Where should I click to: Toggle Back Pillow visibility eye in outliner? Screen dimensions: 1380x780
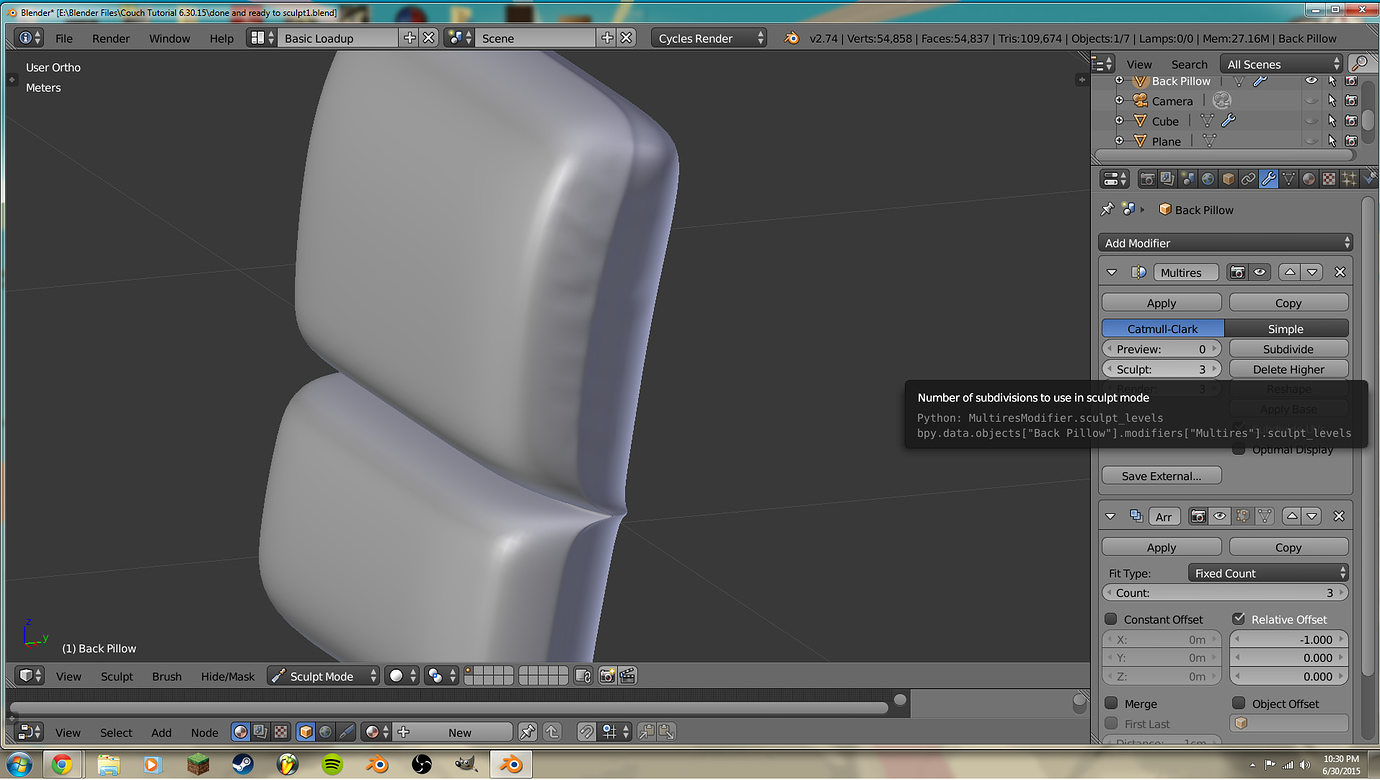pyautogui.click(x=1311, y=81)
